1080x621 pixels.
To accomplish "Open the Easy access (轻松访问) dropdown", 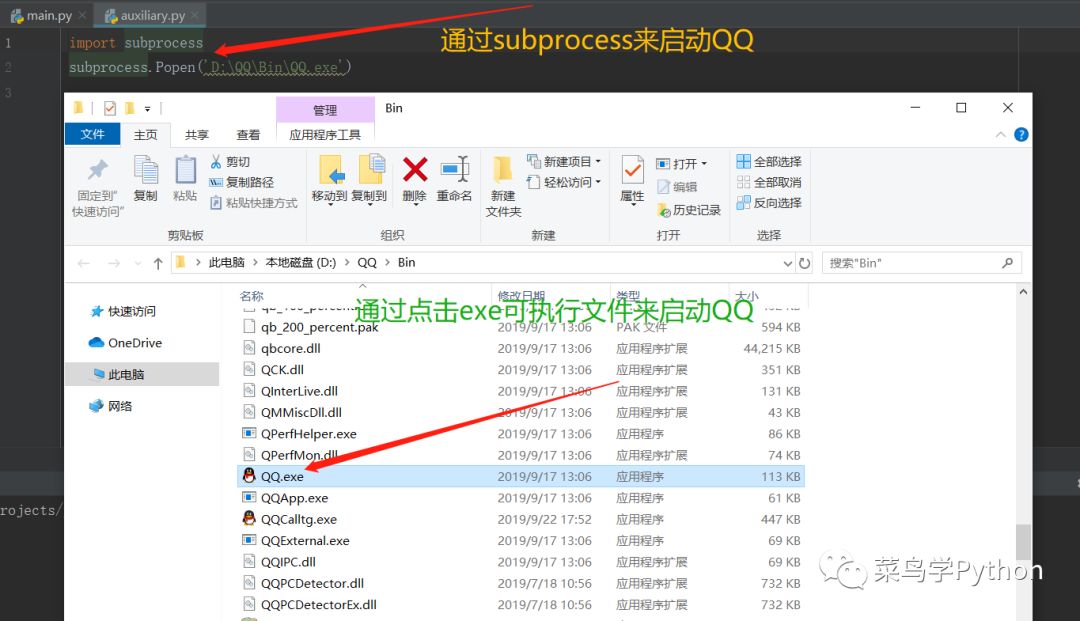I will click(x=598, y=182).
